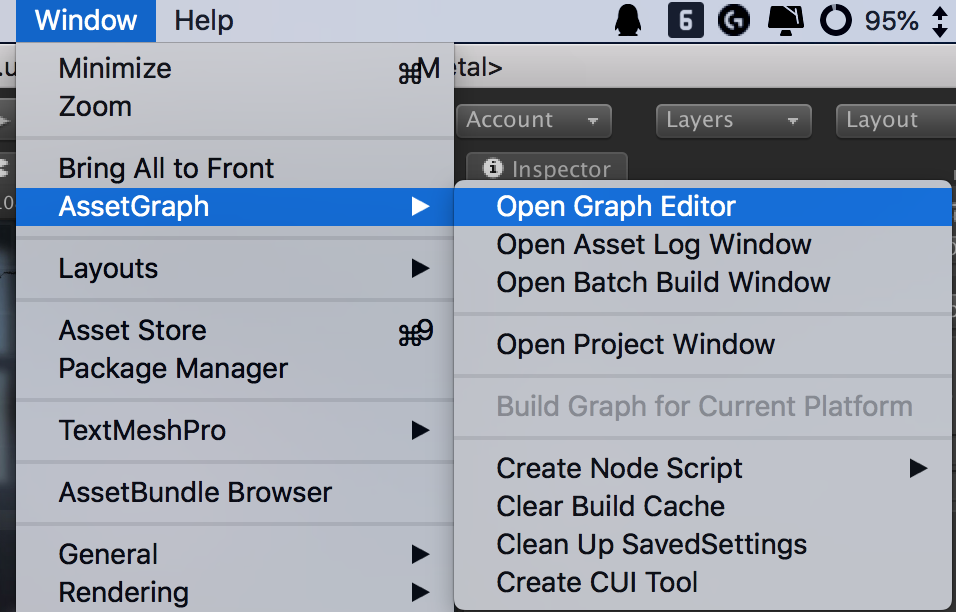Screen dimensions: 956x612
Task: Switch to the Inspector tab
Action: 547,170
